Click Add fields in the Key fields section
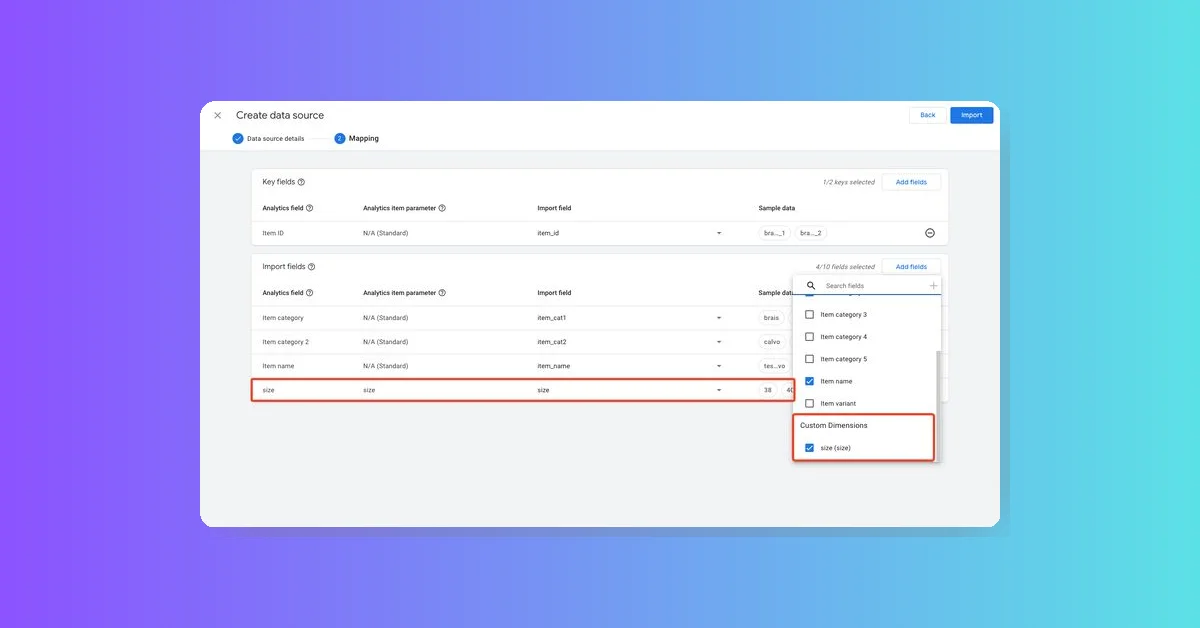1200x628 pixels. [911, 182]
